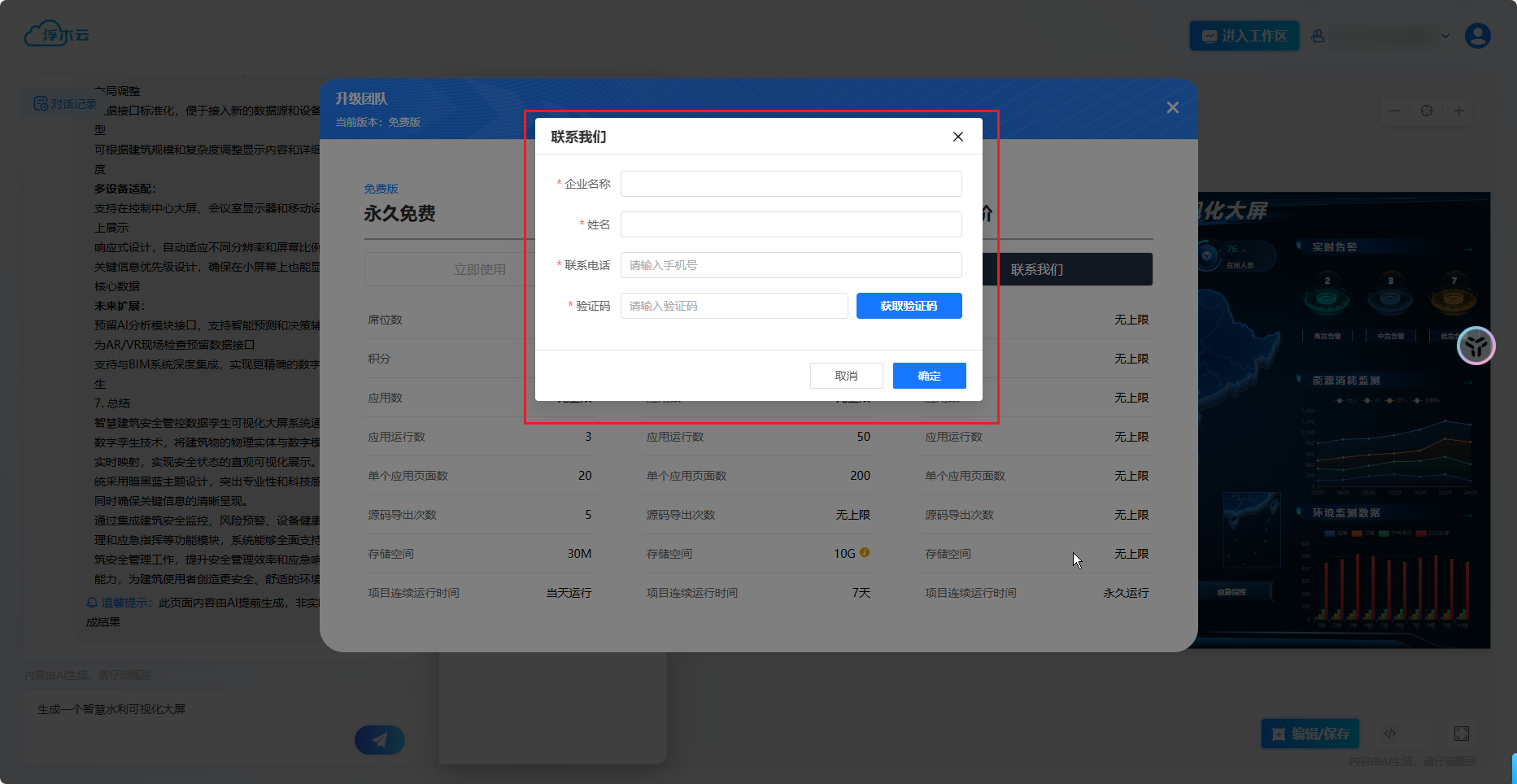The image size is (1517, 784).
Task: Zoom in with the plus icon
Action: tap(1458, 111)
